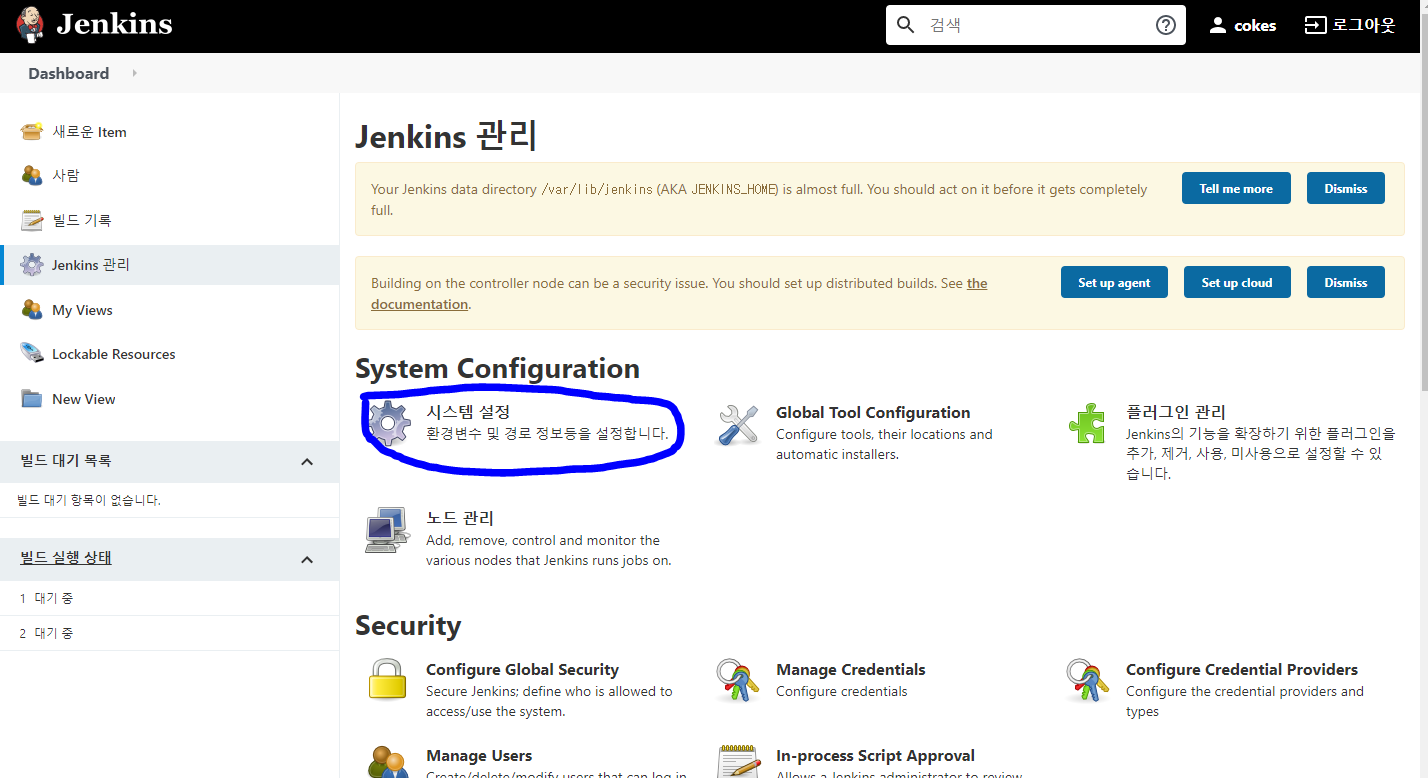The height and width of the screenshot is (778, 1428).
Task: Open 노드 관리 link
Action: (460, 518)
